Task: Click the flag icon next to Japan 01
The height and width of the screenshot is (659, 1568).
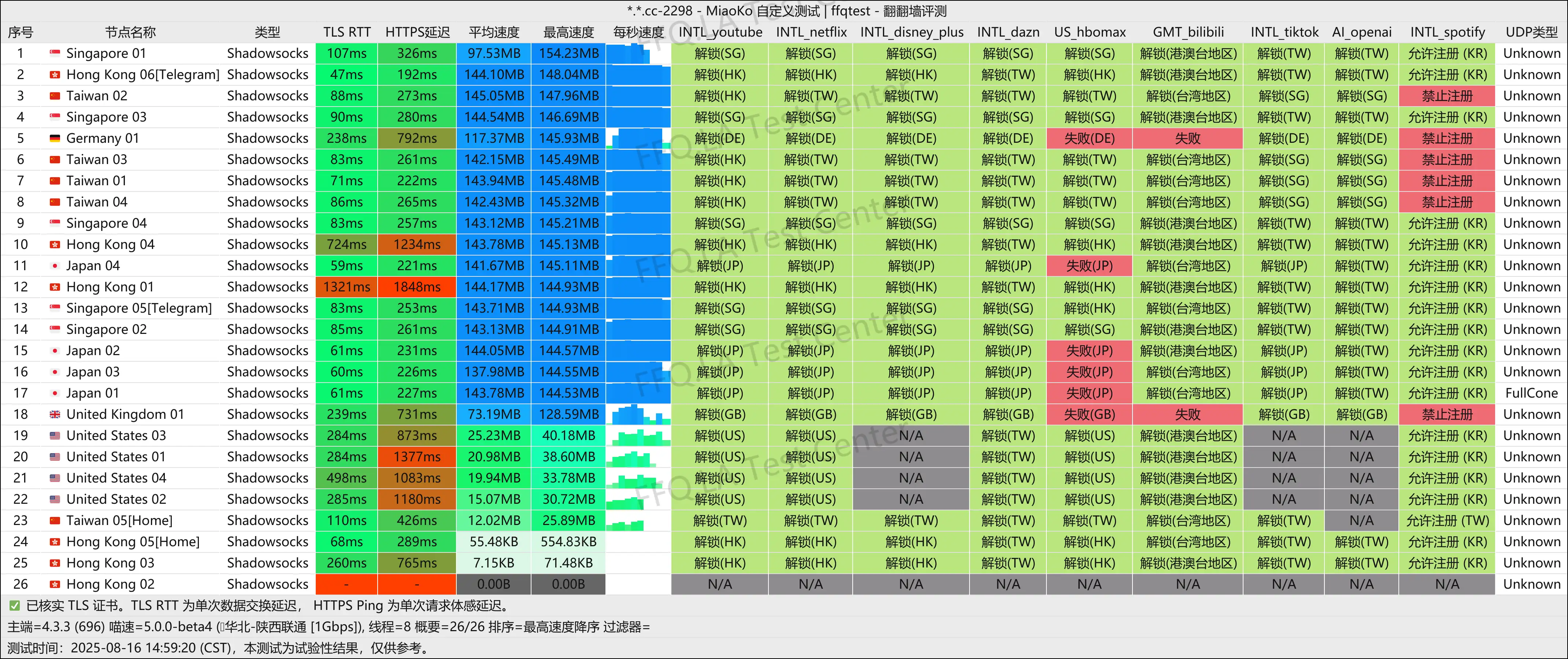Action: point(55,393)
